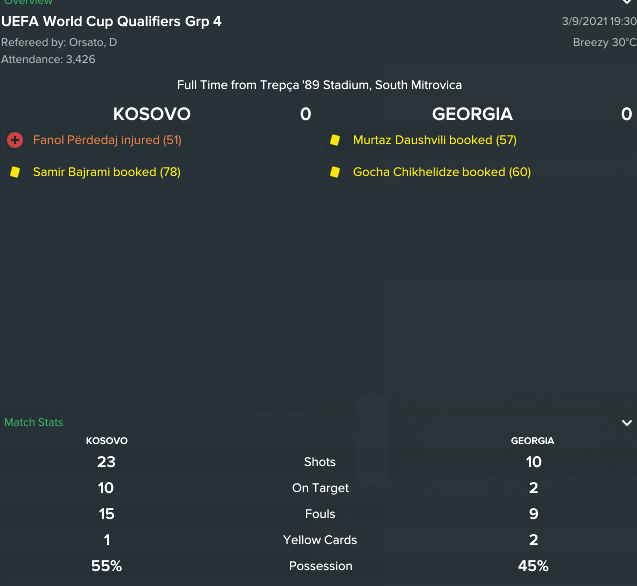
Task: Click the yellow card icon next to Gocha Chikhelidze
Action: [335, 172]
